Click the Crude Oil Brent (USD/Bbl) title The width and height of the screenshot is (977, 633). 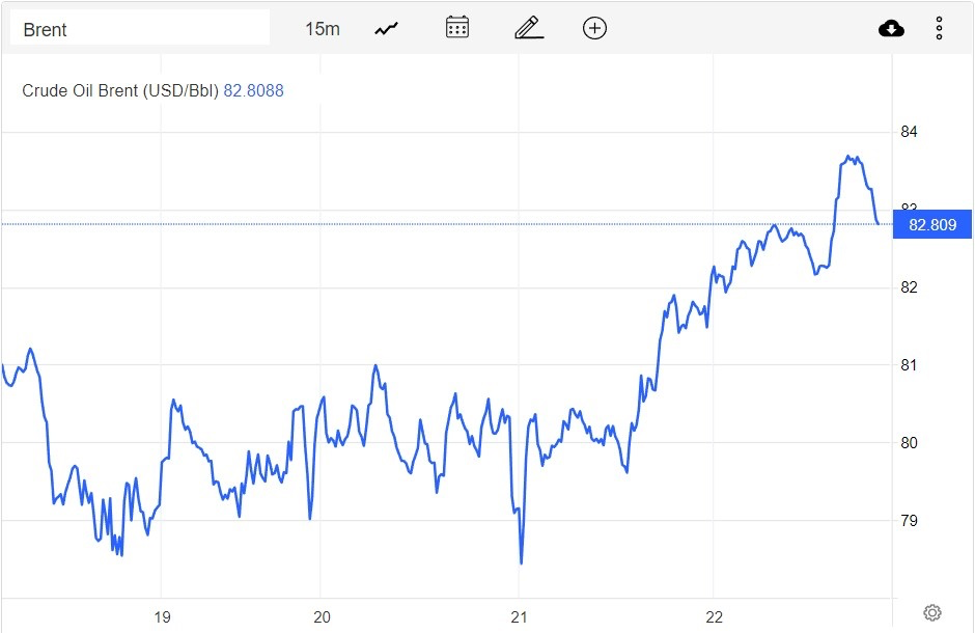click(x=120, y=91)
